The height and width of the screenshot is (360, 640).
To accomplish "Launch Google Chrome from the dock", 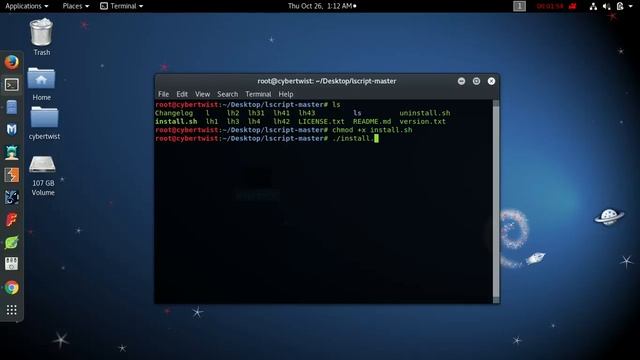I will 11,288.
